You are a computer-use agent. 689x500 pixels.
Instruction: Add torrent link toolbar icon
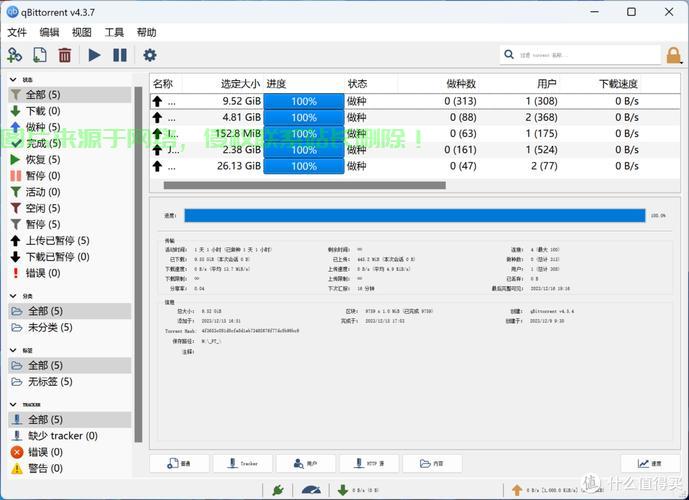[15, 55]
